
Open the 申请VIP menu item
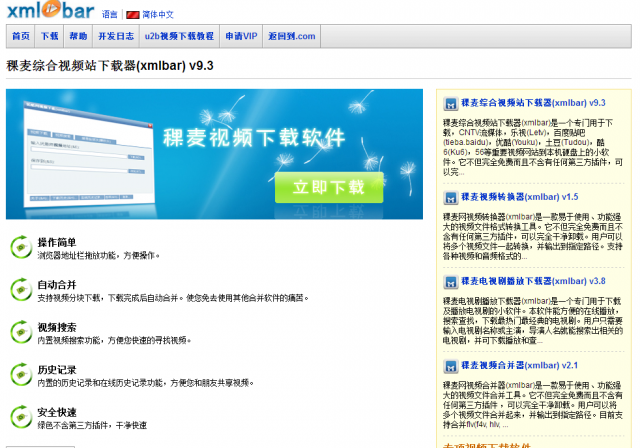[241, 36]
